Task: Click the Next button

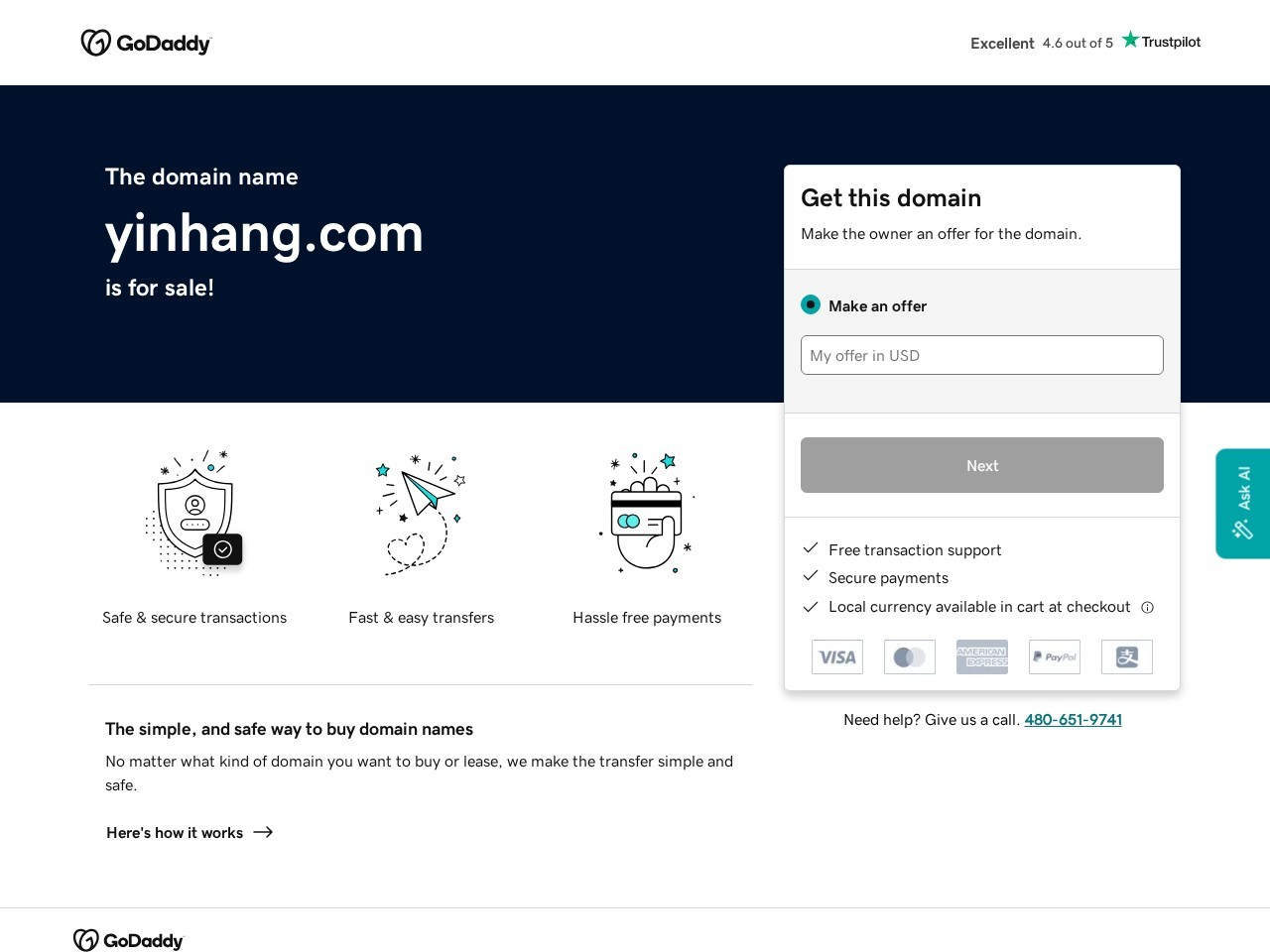Action: coord(982,465)
